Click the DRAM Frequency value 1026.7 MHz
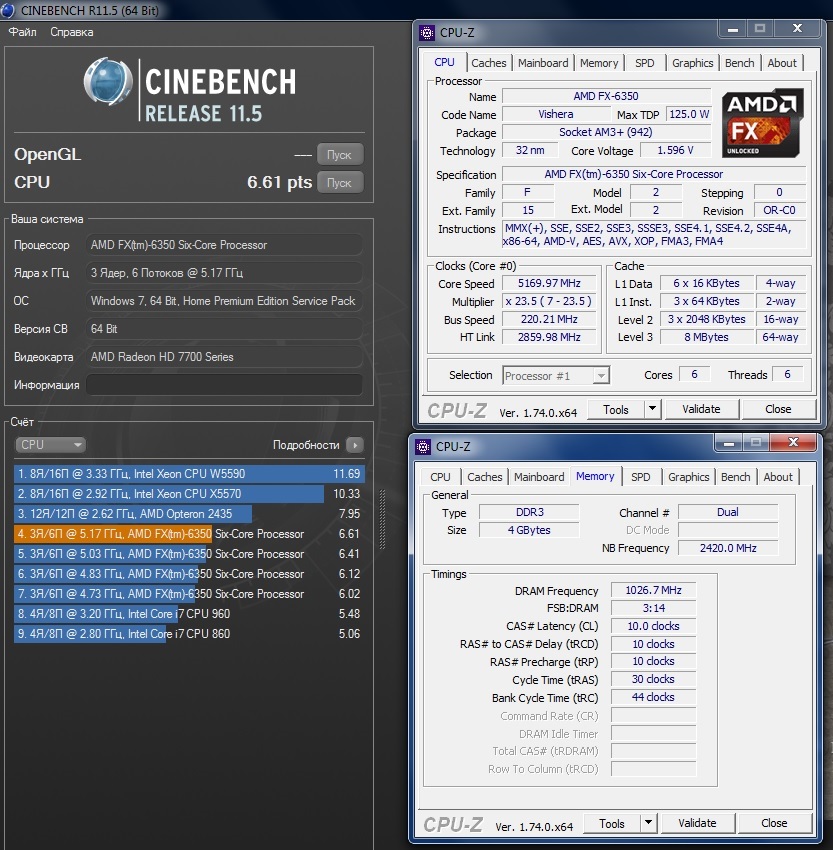833x850 pixels. [653, 590]
